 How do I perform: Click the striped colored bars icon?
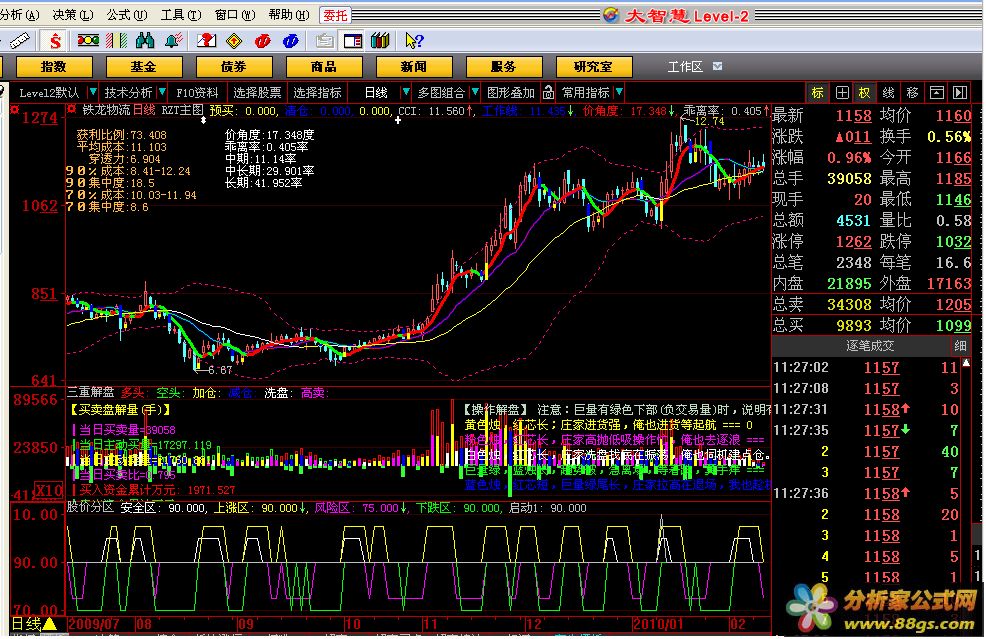point(116,41)
